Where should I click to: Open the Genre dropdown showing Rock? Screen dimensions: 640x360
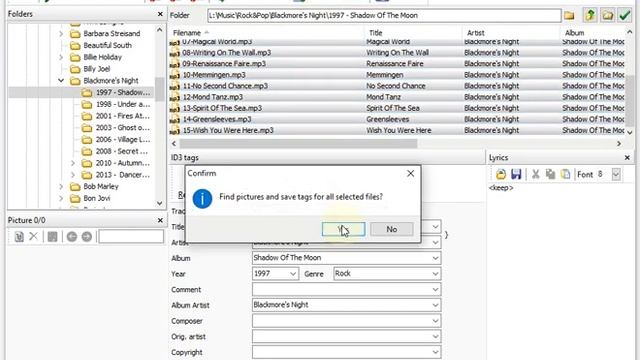(435, 273)
